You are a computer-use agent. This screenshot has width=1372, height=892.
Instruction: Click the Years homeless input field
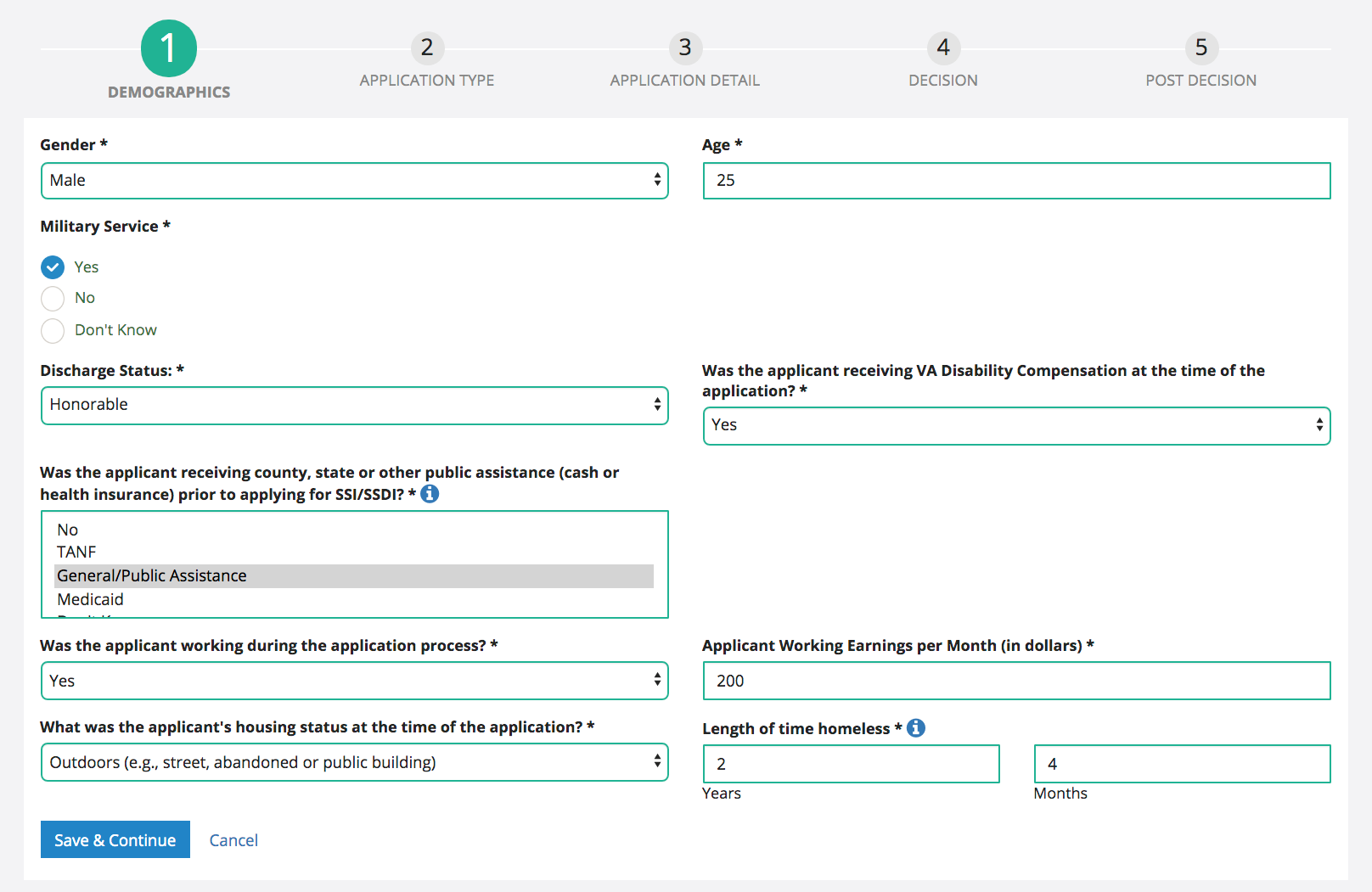click(852, 764)
